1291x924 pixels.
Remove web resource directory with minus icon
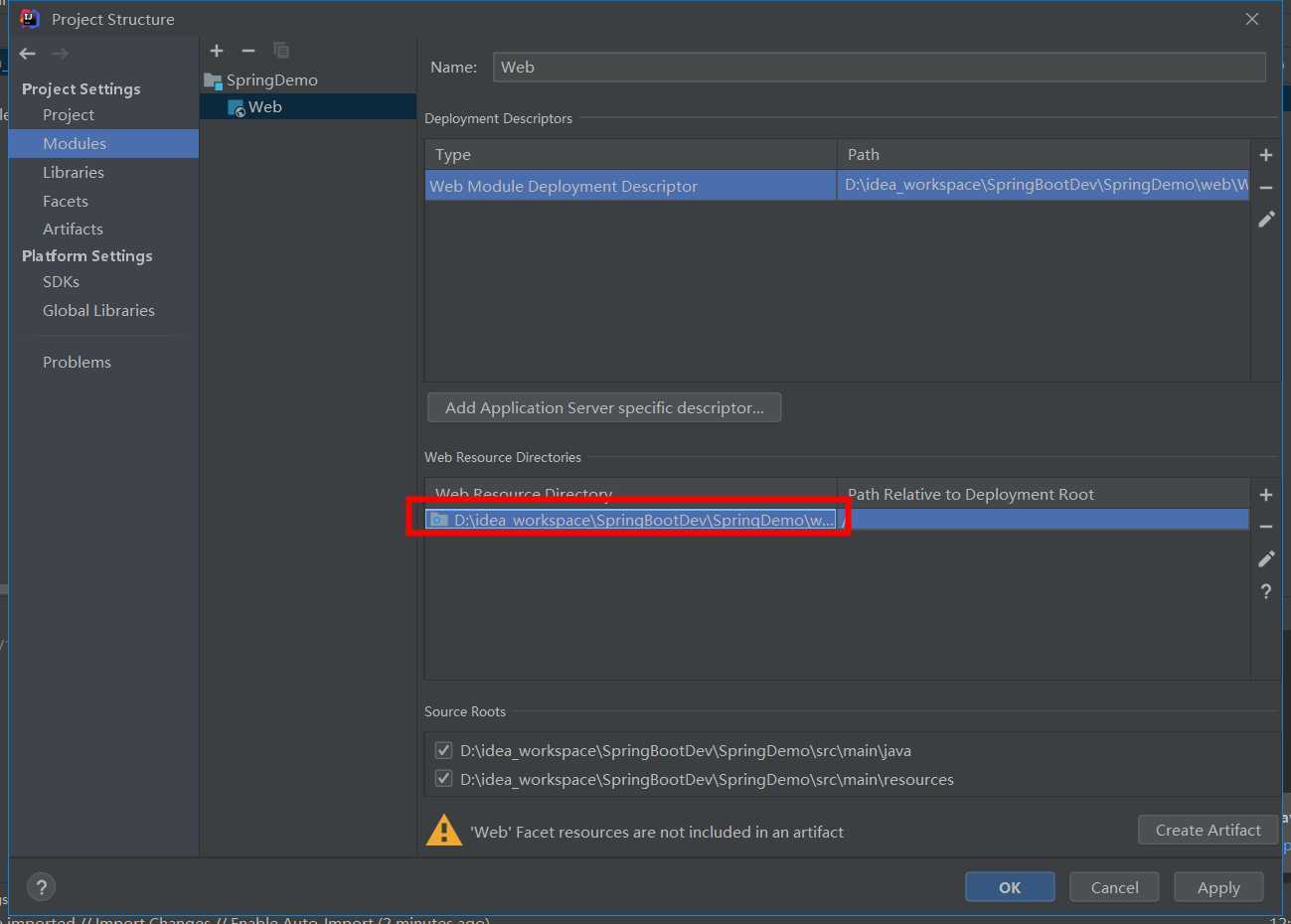[1266, 527]
